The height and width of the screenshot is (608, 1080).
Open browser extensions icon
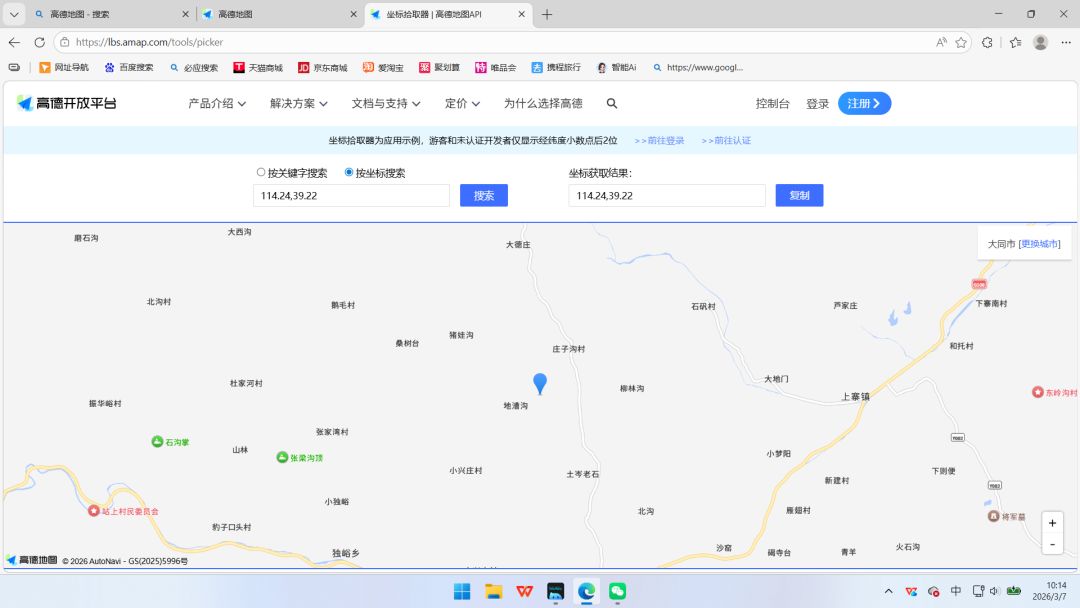[987, 42]
